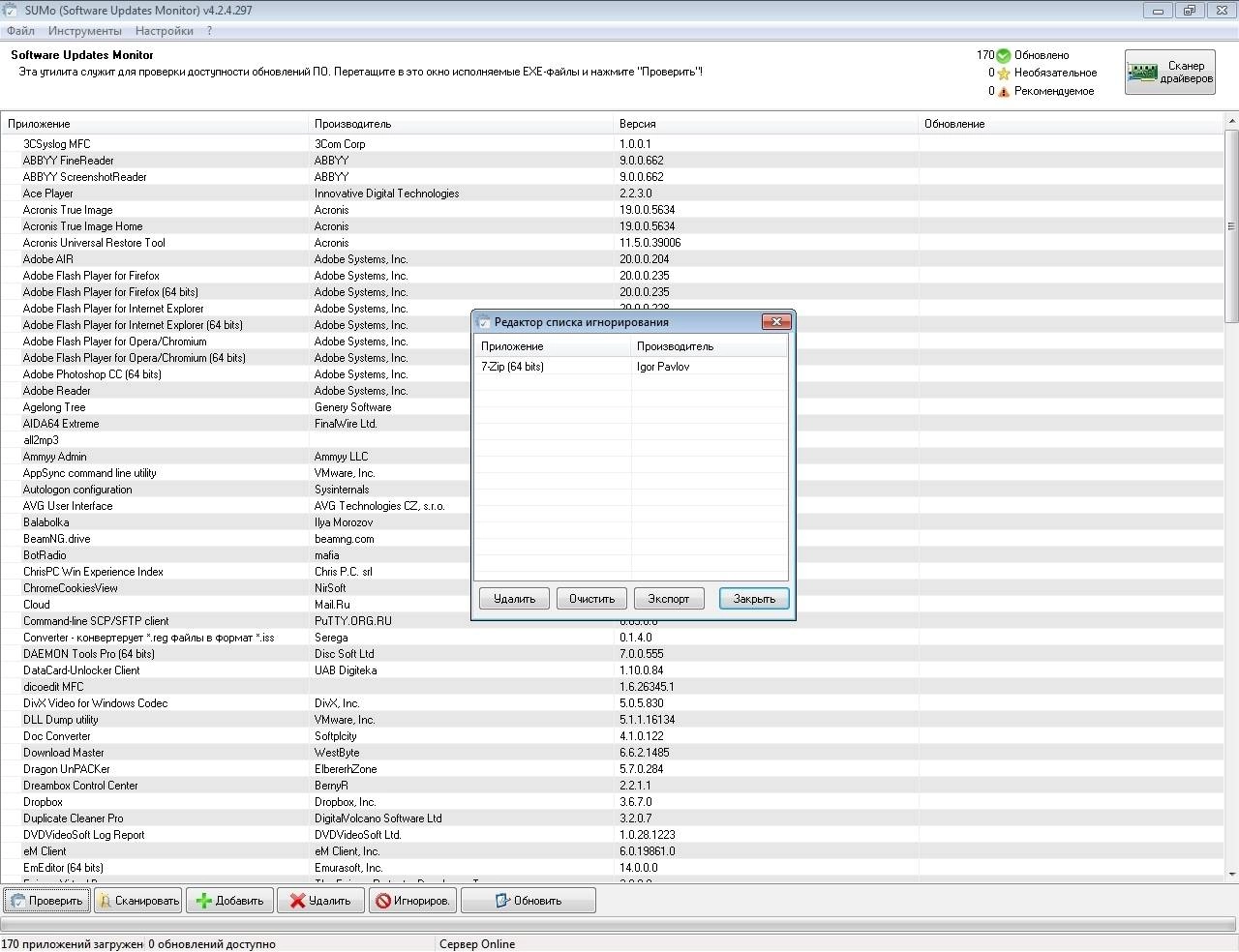Image resolution: width=1239 pixels, height=952 pixels.
Task: Select the Ammyy Admin row
Action: pos(236,457)
